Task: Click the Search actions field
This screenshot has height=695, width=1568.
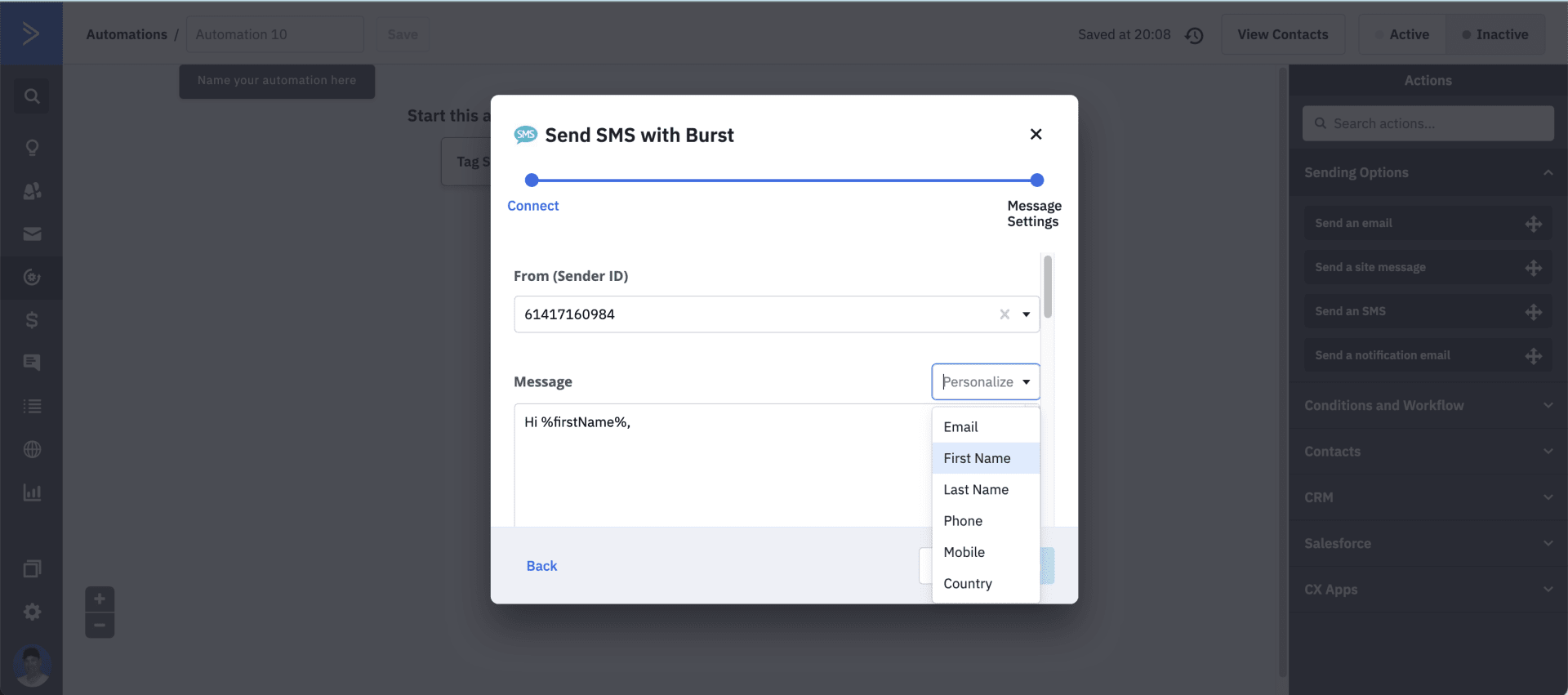Action: point(1428,123)
